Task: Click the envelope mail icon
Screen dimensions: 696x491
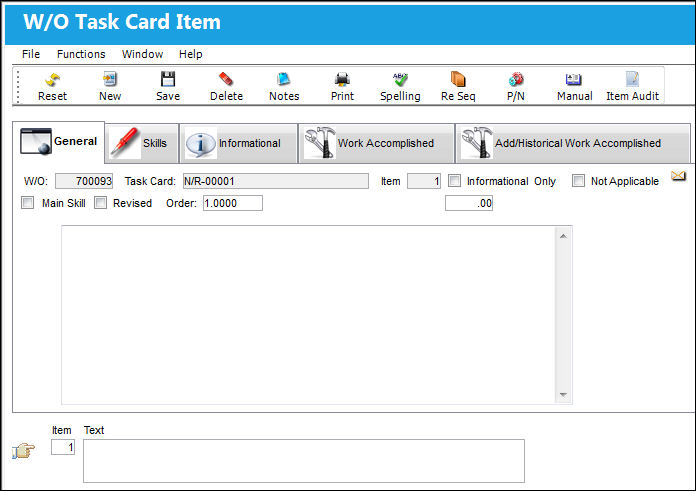Action: point(678,176)
